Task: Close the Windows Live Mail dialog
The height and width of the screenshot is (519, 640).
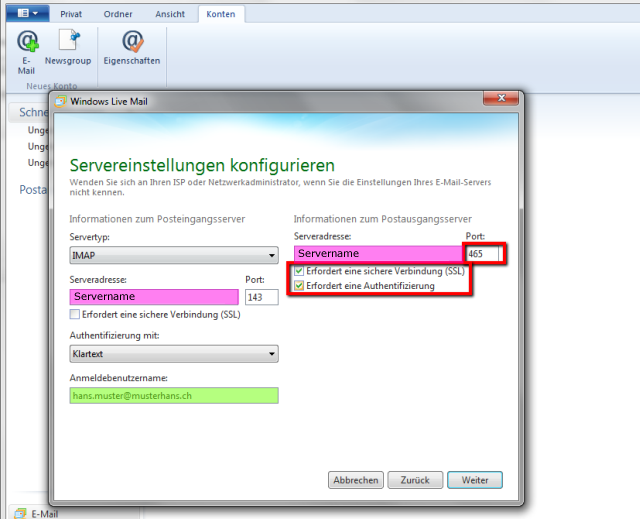Action: [498, 100]
